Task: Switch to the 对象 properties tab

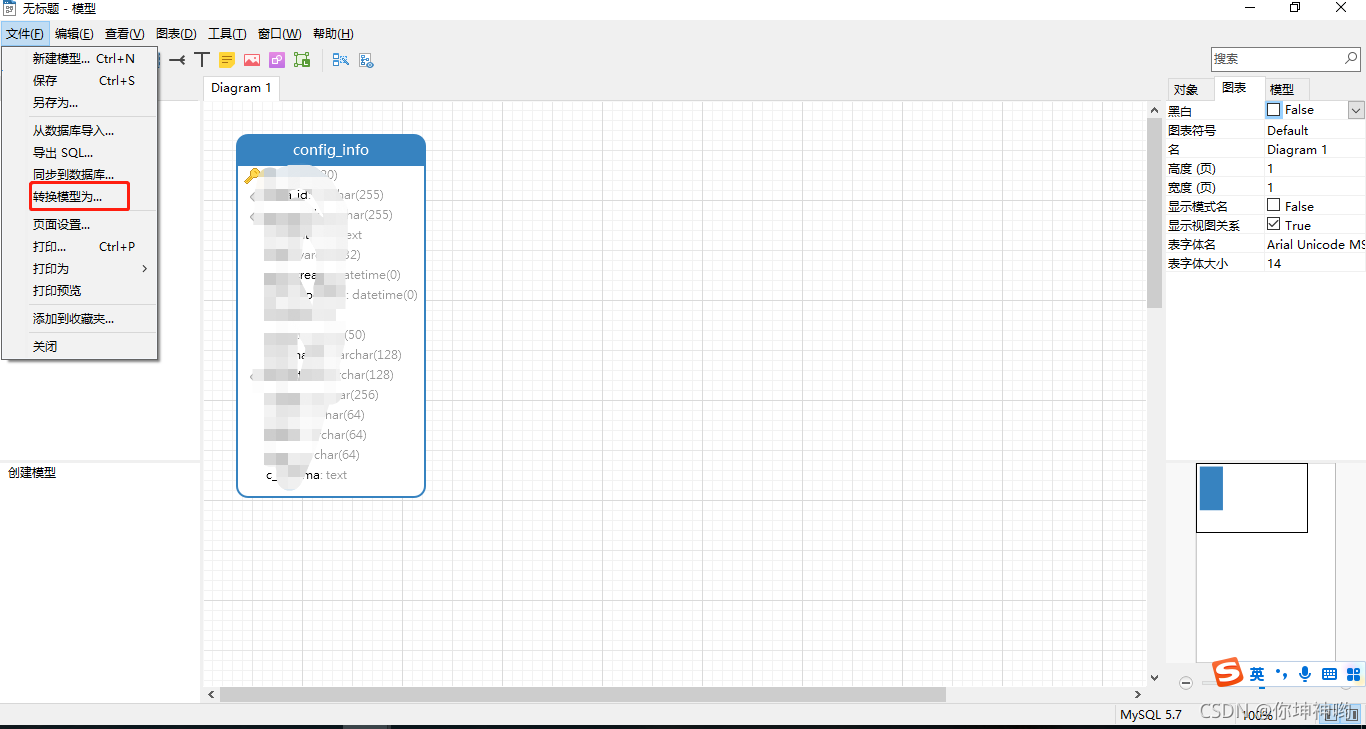Action: coord(1189,89)
